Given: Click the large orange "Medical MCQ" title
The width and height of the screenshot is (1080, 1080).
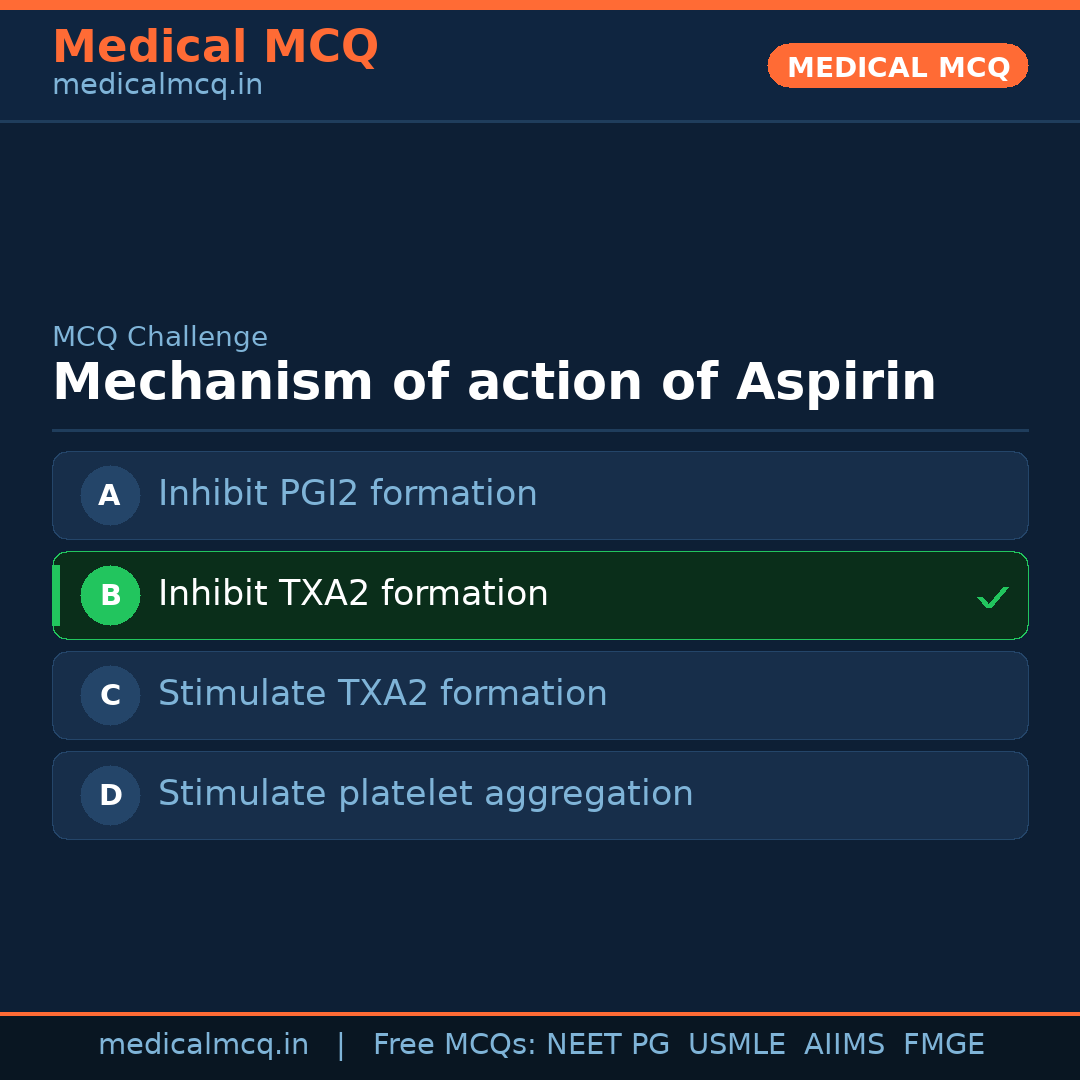Looking at the screenshot, I should [215, 47].
